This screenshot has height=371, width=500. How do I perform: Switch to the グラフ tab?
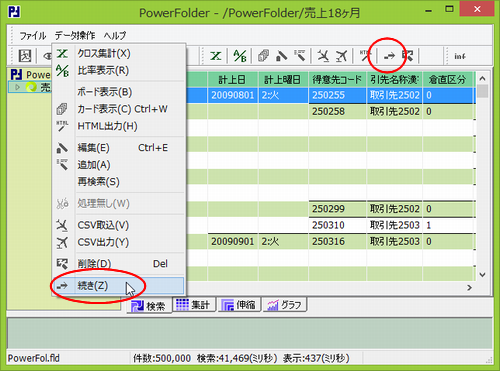285,305
